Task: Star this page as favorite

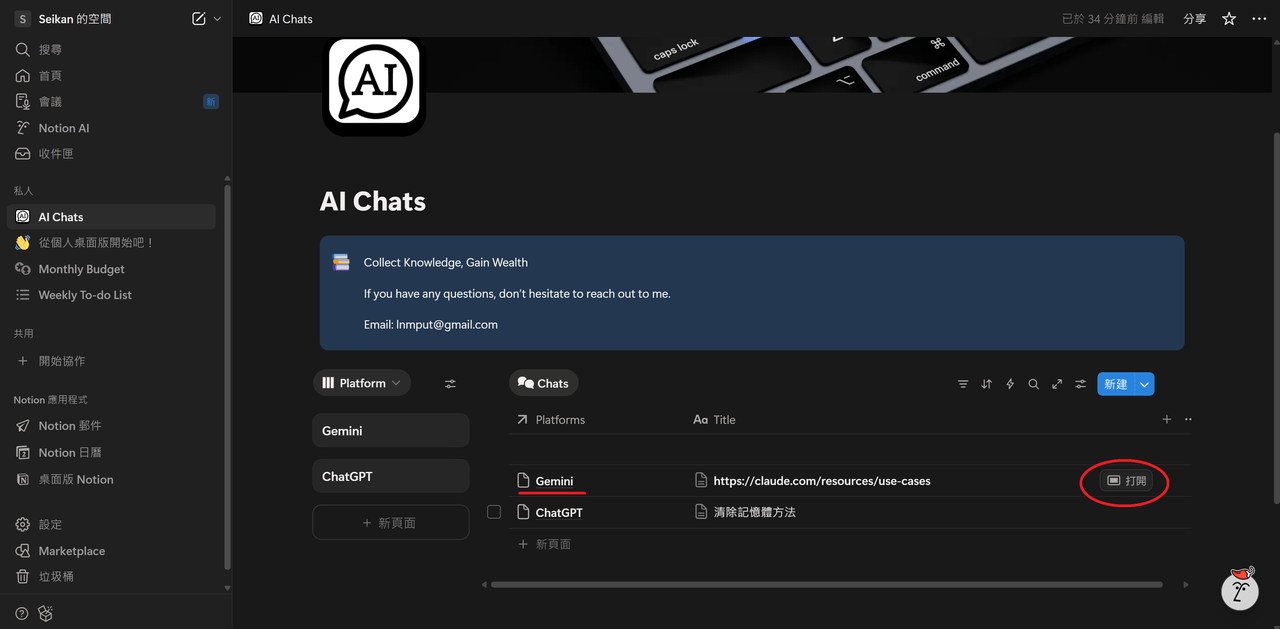Action: point(1229,19)
